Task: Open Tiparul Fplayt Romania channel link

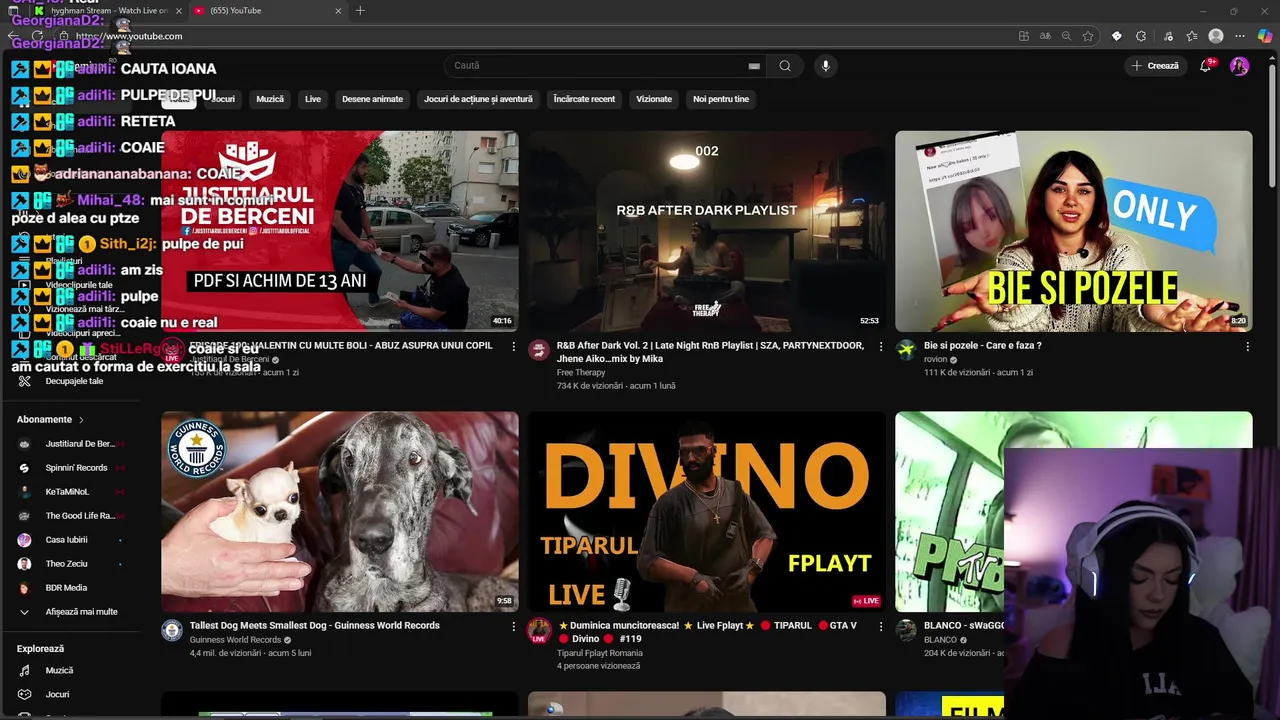Action: (x=600, y=653)
